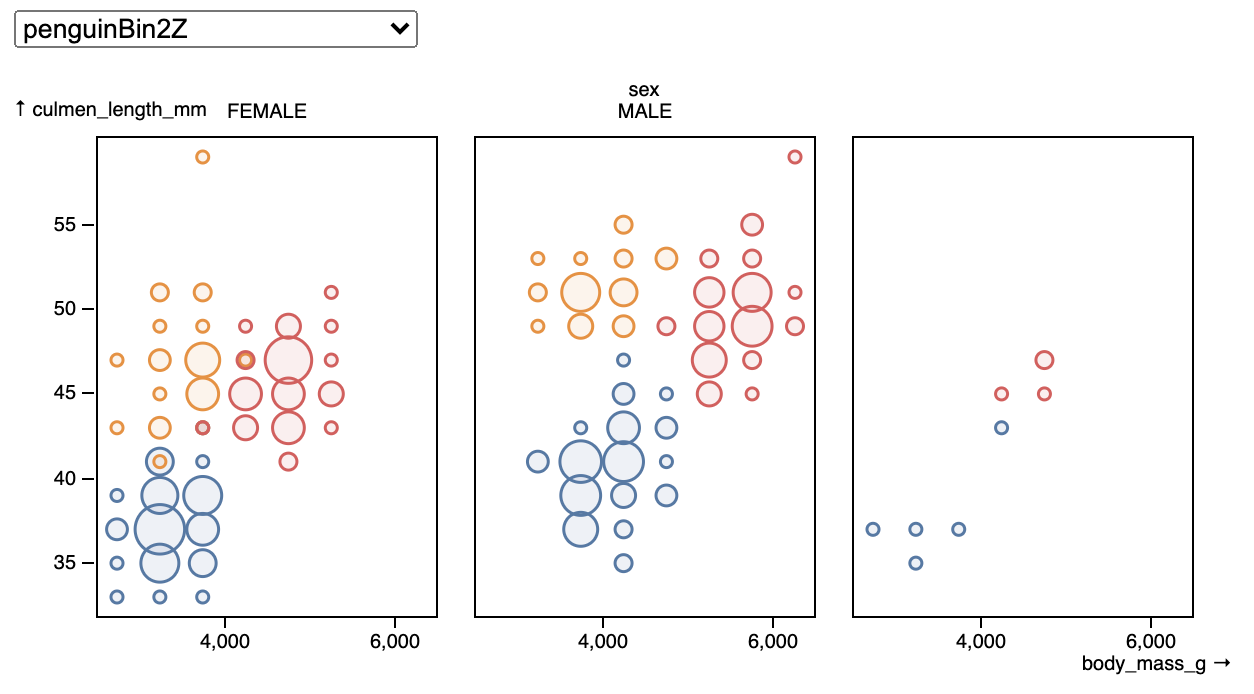The image size is (1254, 694).
Task: Click the FEMALE facet label
Action: pos(267,112)
